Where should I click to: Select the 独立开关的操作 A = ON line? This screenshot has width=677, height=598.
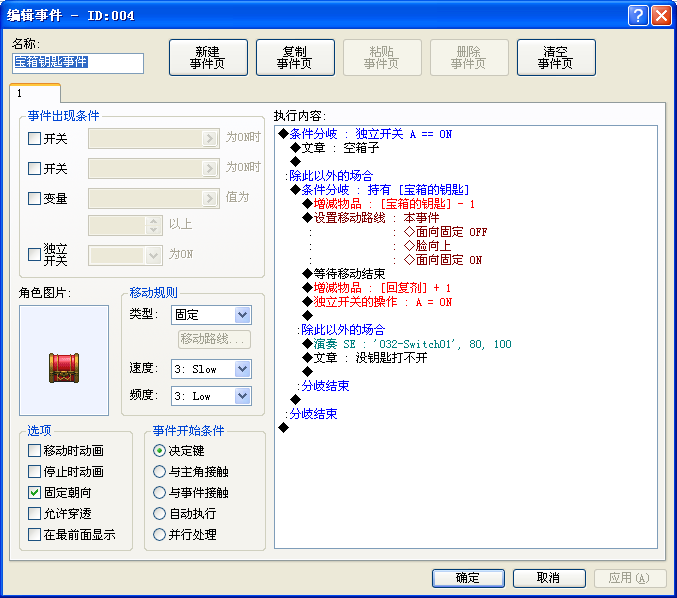(x=377, y=302)
